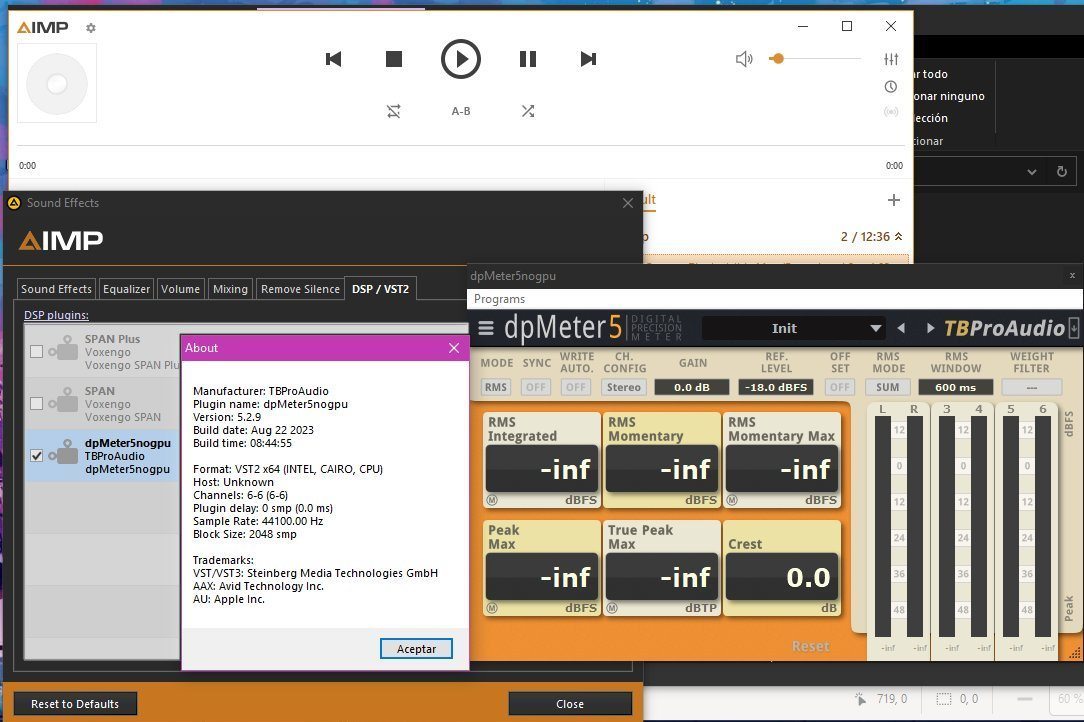This screenshot has width=1084, height=722.
Task: Seek along the track progress bar
Action: (x=460, y=146)
